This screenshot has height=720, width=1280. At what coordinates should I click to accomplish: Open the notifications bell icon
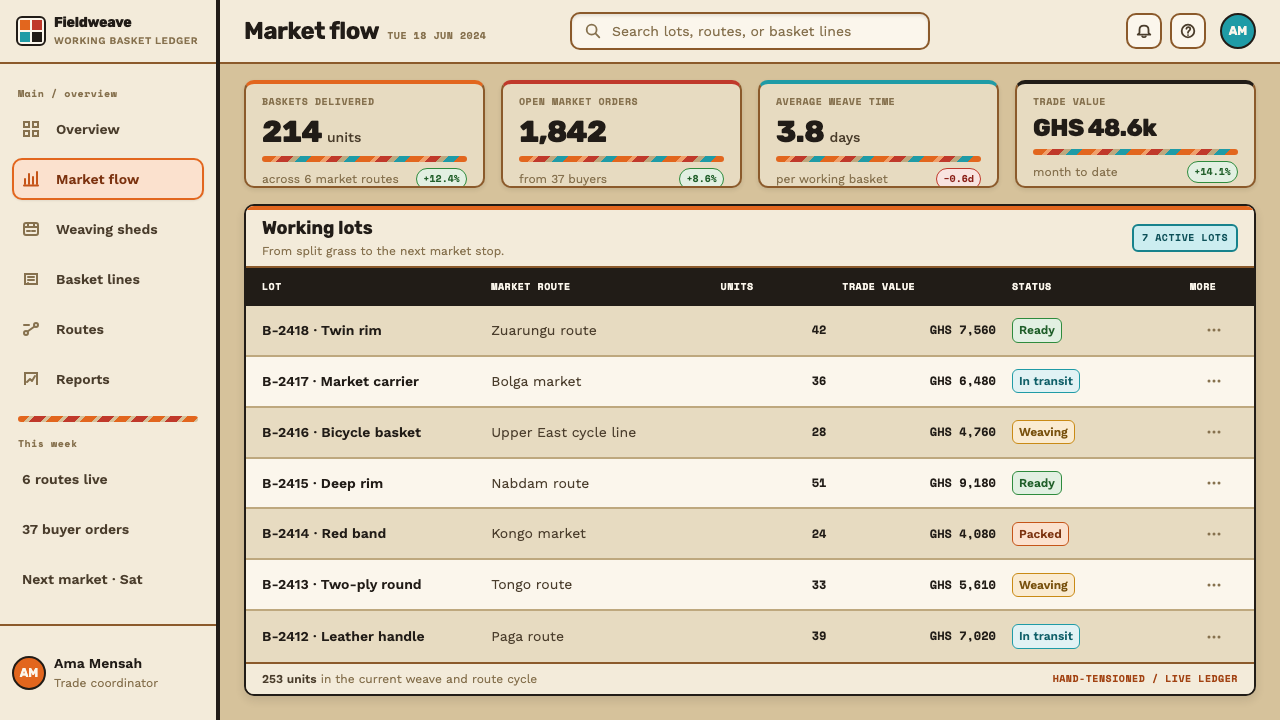click(x=1144, y=31)
